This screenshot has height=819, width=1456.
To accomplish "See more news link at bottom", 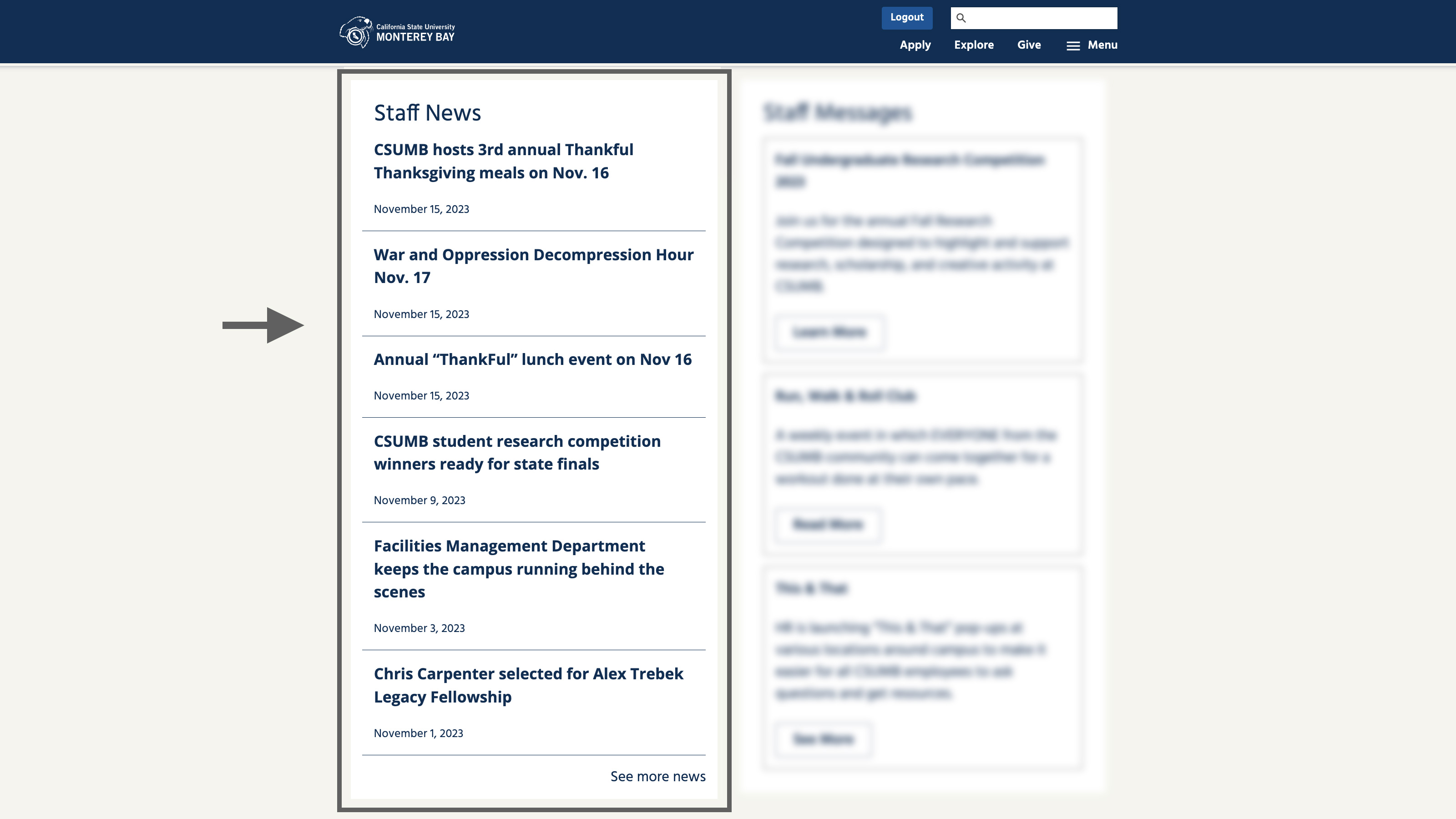I will [x=657, y=776].
